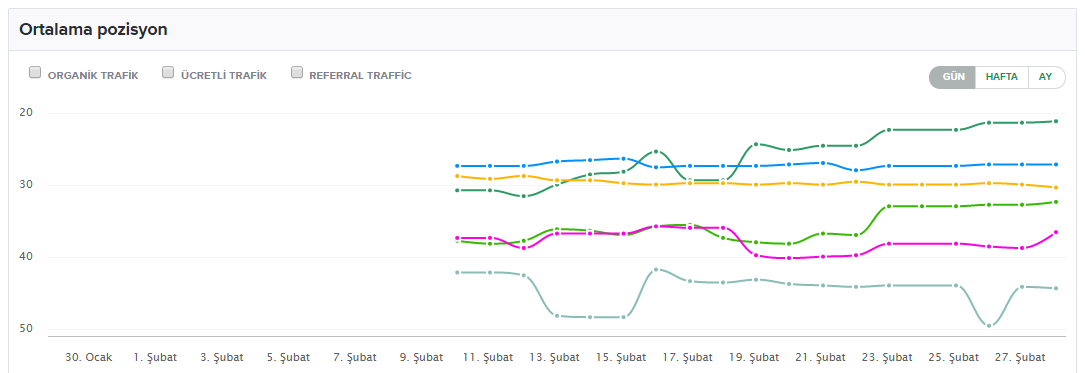Click the 30. Ocak axis label

89,358
